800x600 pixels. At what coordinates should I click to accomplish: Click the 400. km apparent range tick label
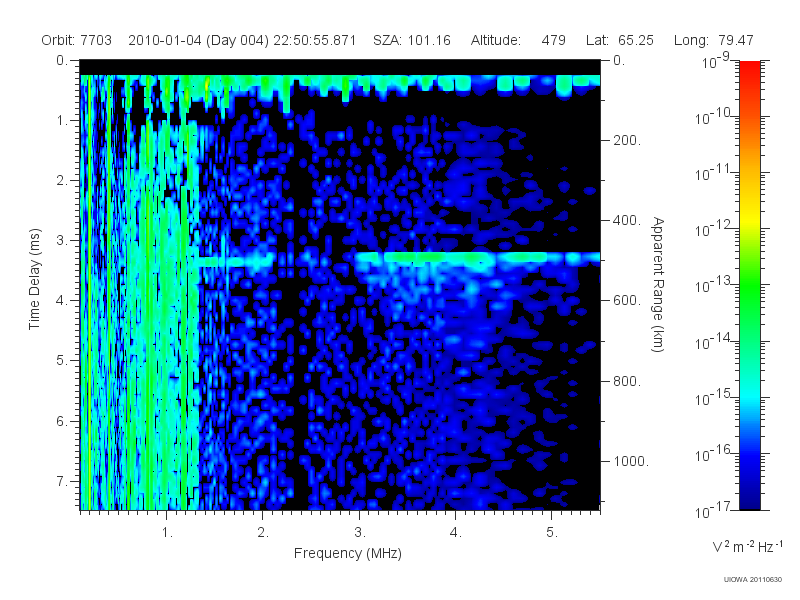[627, 220]
